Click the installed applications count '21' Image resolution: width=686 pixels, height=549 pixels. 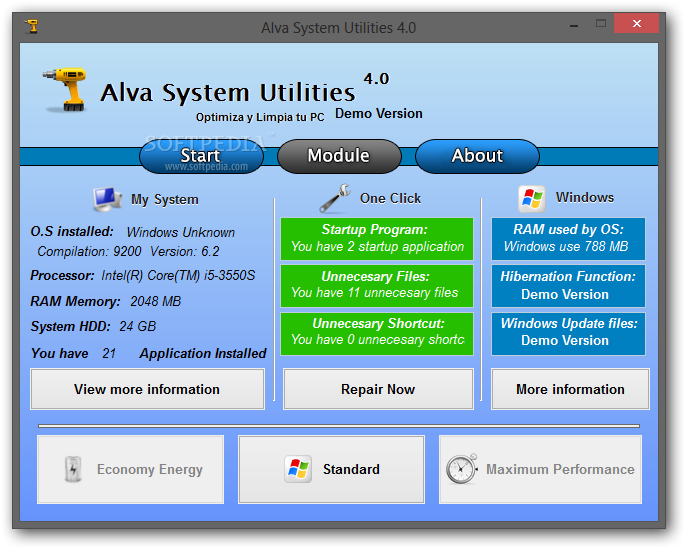pos(109,353)
